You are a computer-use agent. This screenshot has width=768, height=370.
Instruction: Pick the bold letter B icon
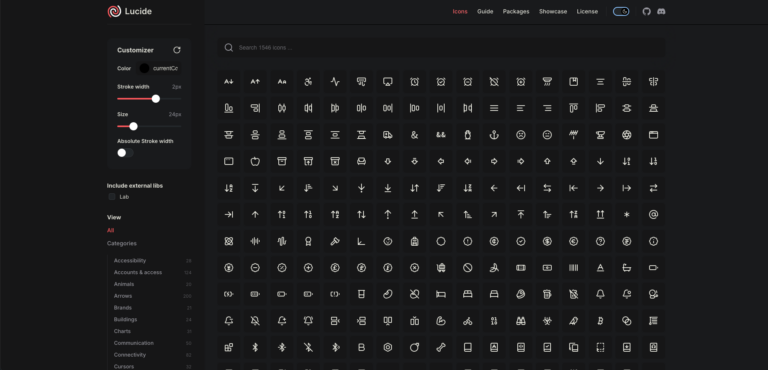click(361, 347)
